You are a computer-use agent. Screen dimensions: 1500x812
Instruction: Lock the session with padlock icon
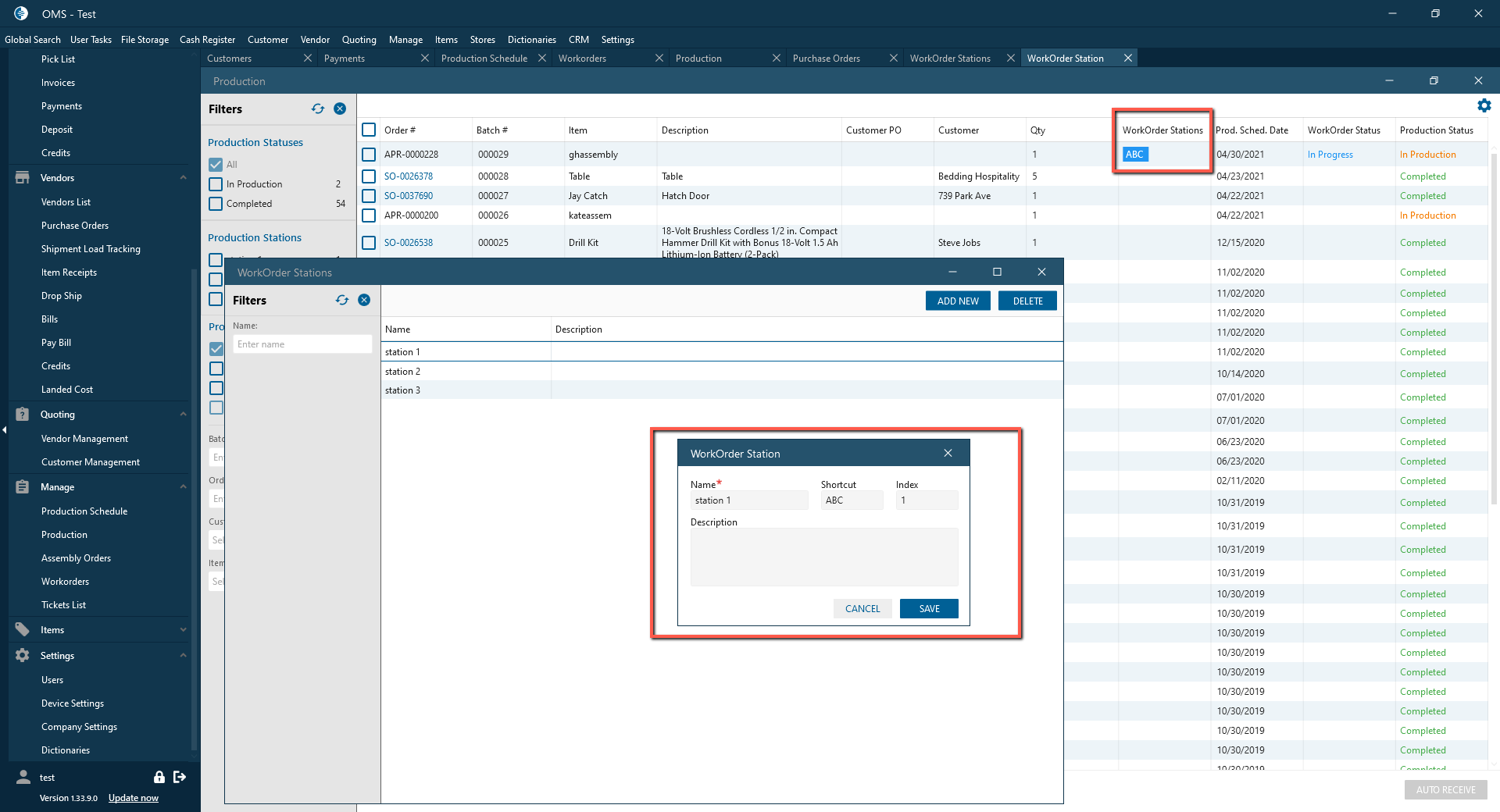(159, 777)
